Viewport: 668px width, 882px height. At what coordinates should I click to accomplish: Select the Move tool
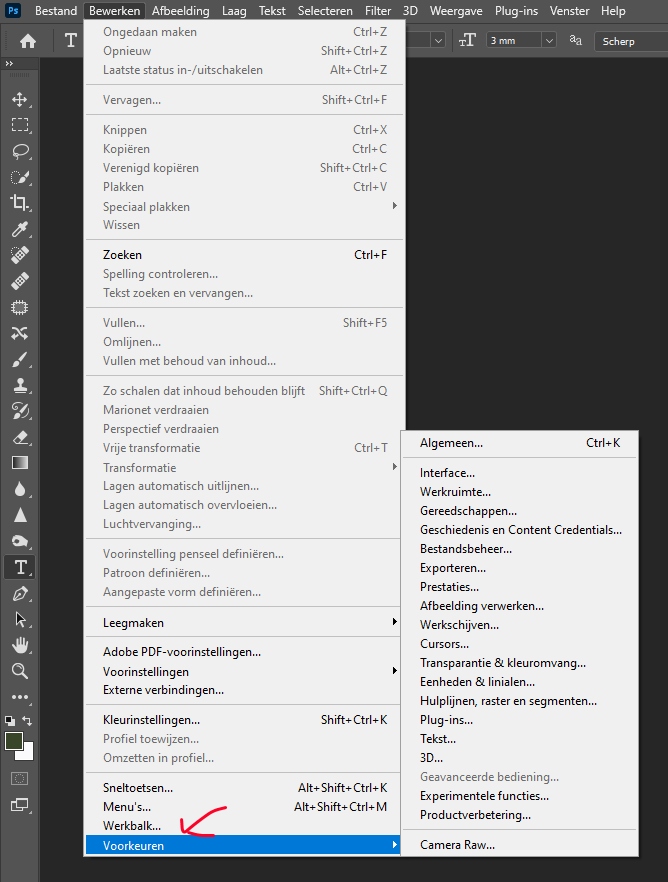20,100
